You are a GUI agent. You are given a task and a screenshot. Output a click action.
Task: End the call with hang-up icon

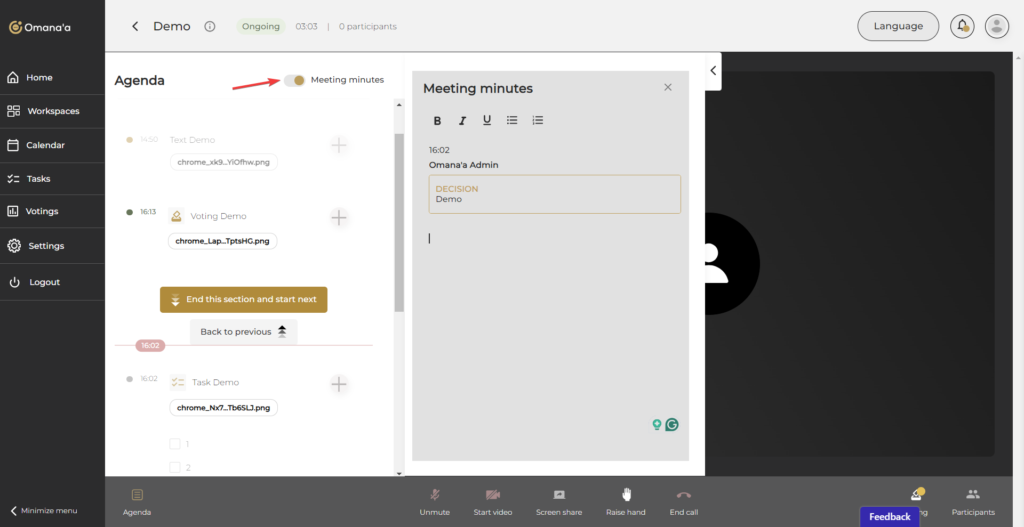coord(683,495)
